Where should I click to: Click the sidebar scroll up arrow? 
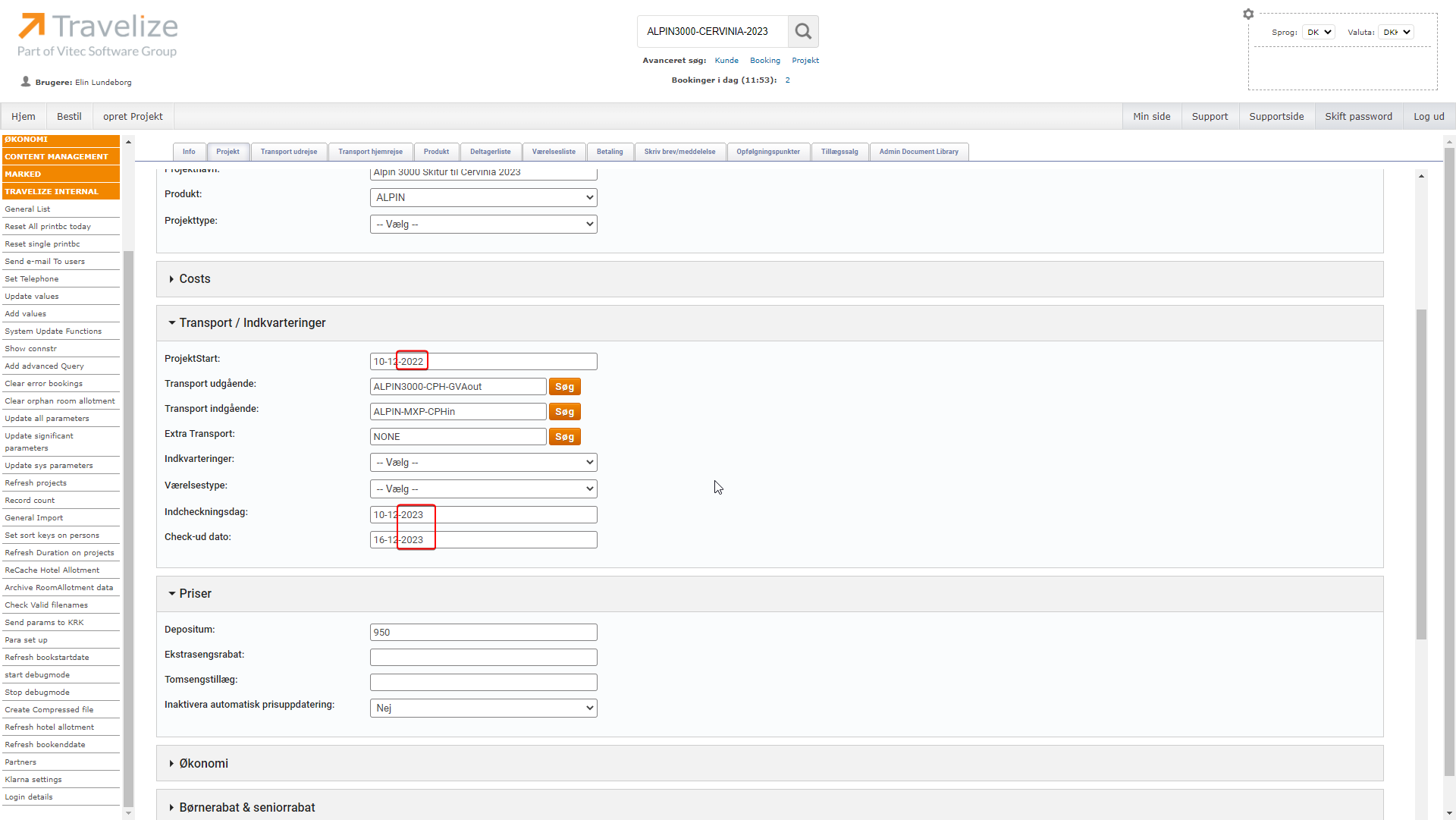click(128, 142)
